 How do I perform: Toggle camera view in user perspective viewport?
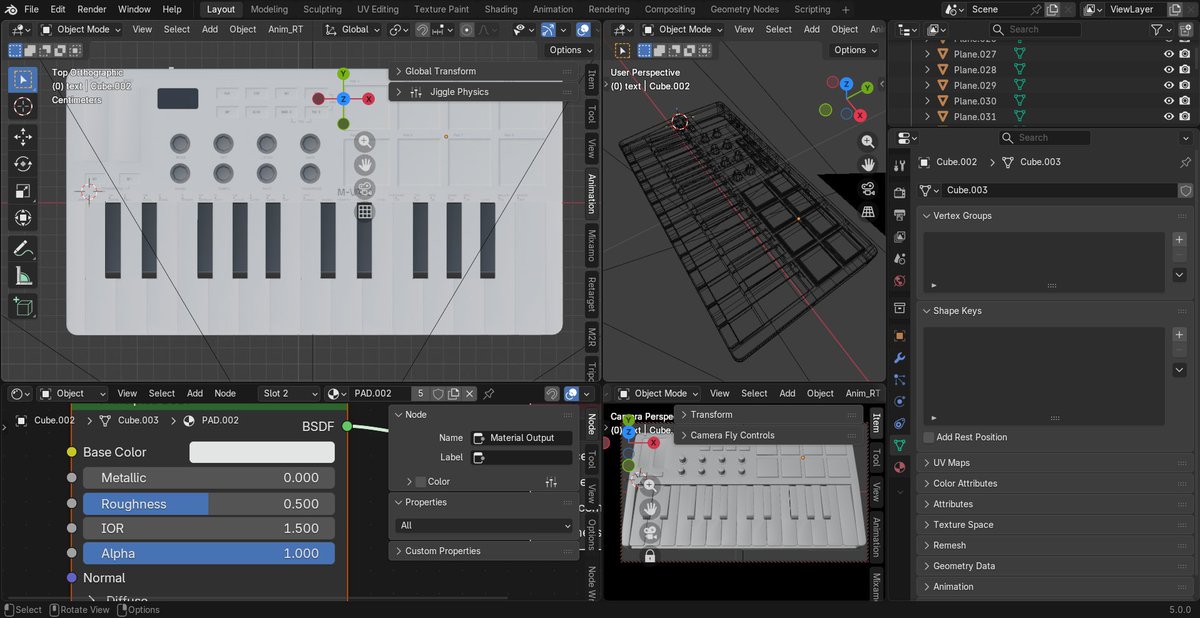point(868,188)
